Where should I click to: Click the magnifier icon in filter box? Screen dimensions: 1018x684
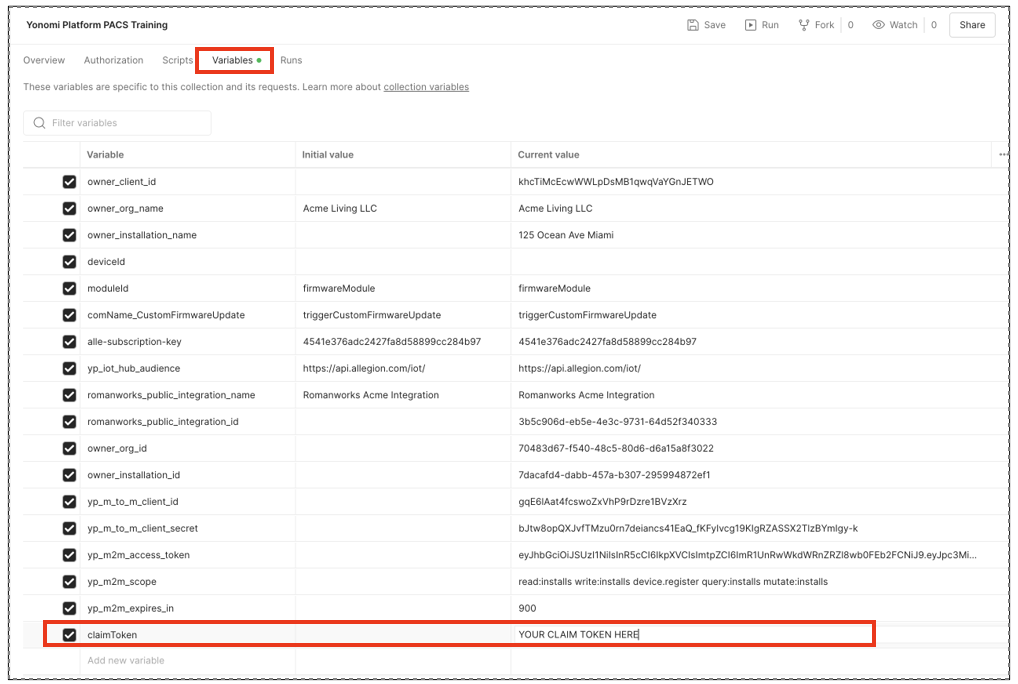pos(39,123)
